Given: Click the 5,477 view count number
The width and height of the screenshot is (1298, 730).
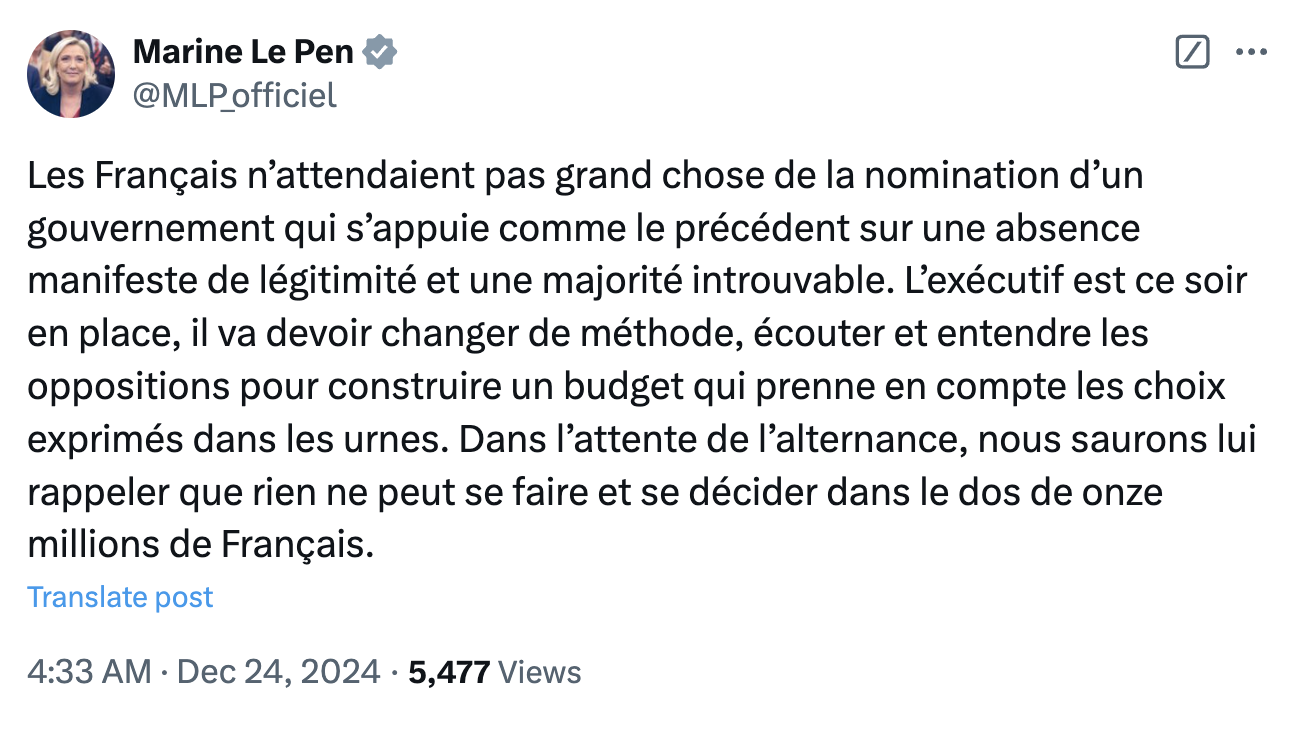Looking at the screenshot, I should [448, 672].
